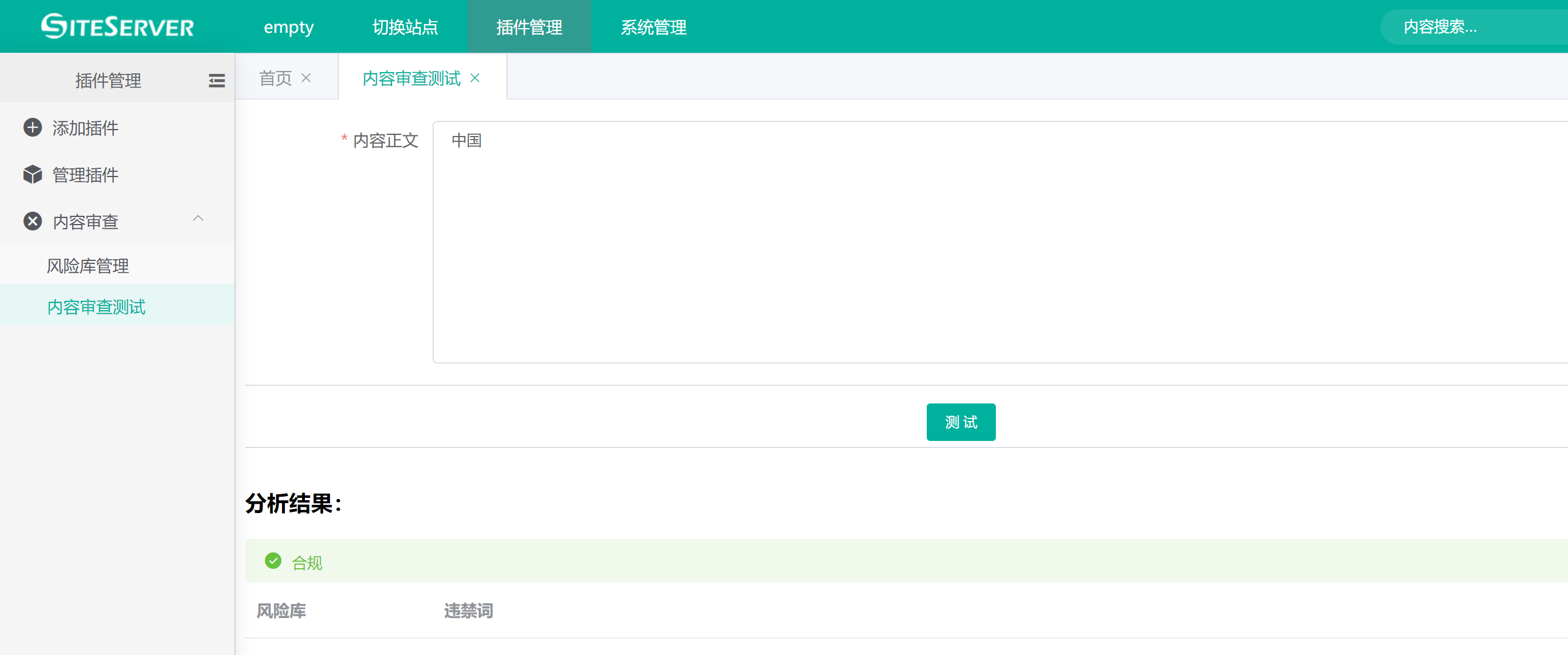Collapse the 内容审查 submenu chevron
Viewport: 1568px width, 655px height.
tap(198, 219)
